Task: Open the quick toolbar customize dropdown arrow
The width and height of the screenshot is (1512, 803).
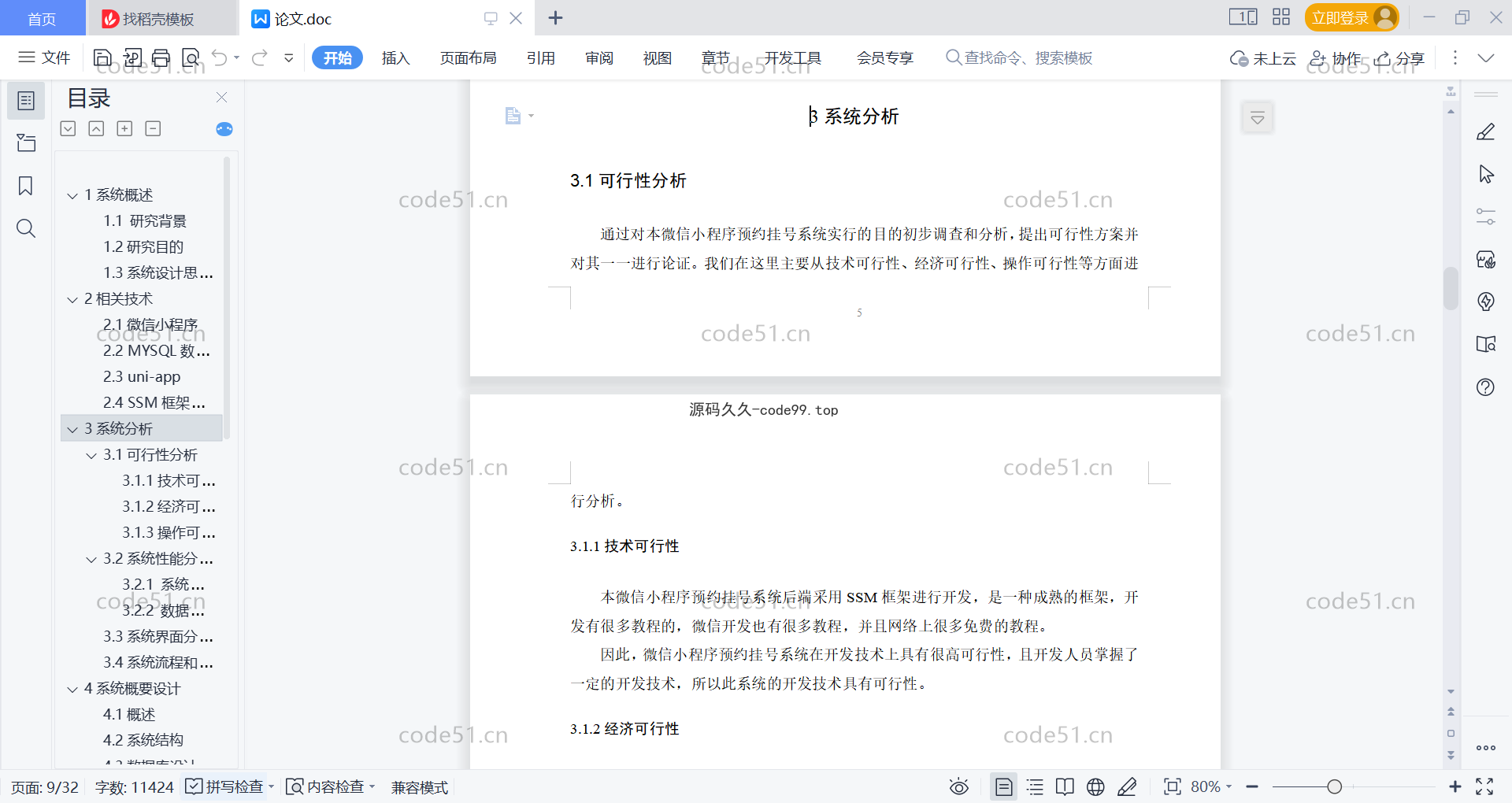Action: pyautogui.click(x=289, y=57)
